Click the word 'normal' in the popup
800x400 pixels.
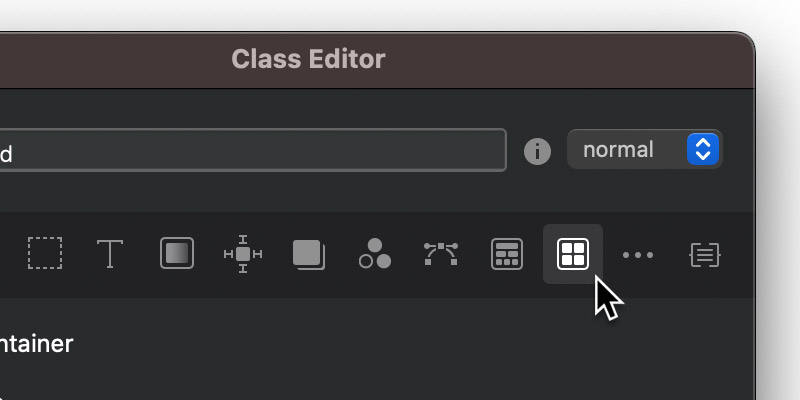pos(618,150)
